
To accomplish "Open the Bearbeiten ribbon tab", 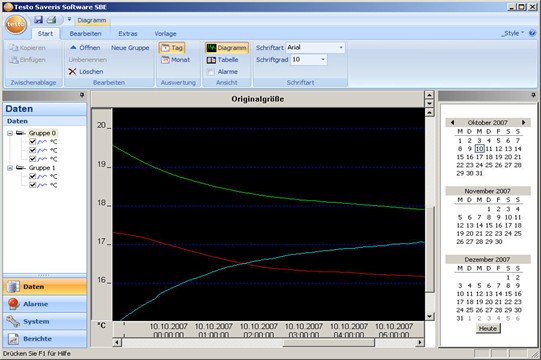I will coord(85,33).
